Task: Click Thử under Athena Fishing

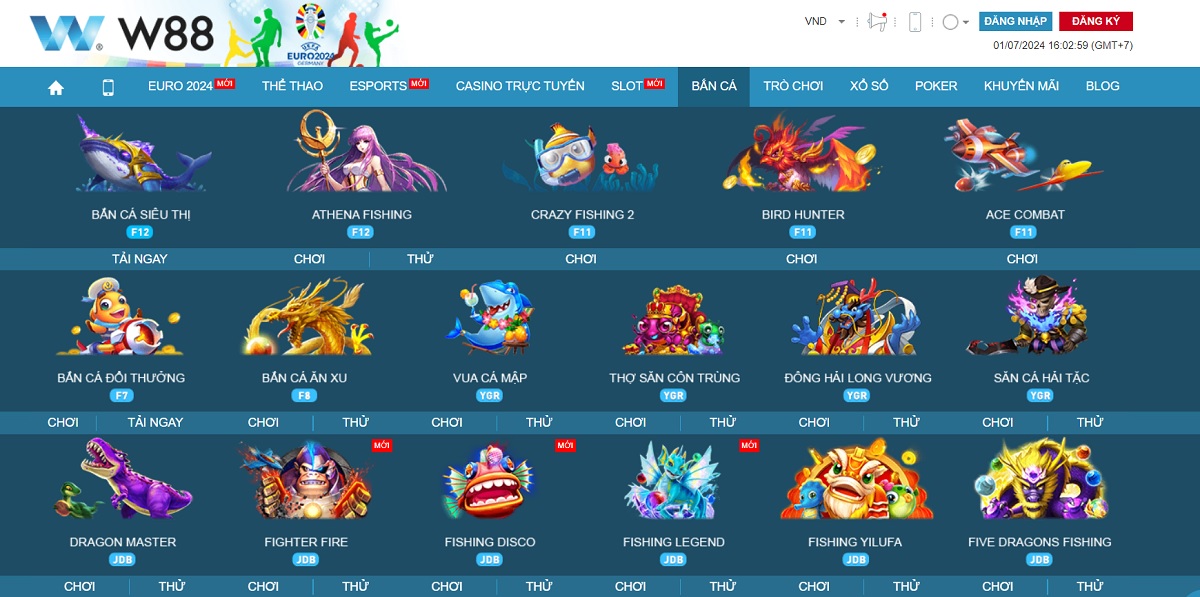Action: [x=420, y=259]
